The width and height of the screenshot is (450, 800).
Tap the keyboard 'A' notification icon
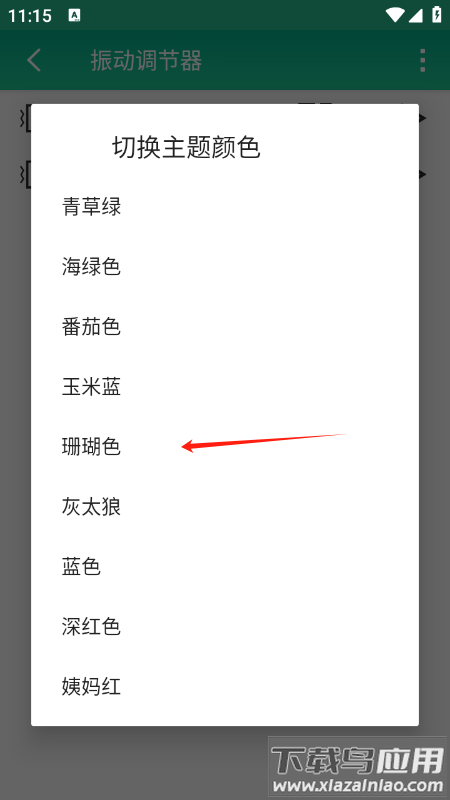74,15
